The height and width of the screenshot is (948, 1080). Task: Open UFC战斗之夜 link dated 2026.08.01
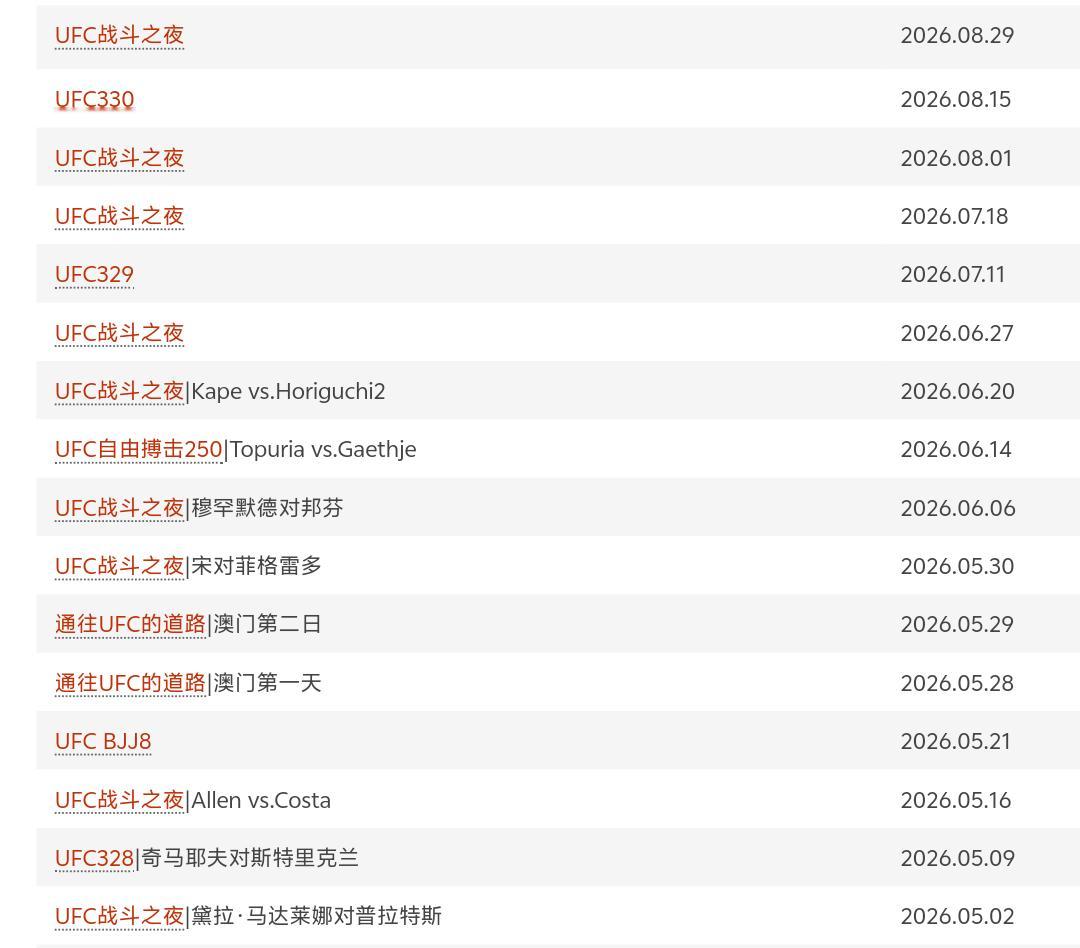click(120, 158)
